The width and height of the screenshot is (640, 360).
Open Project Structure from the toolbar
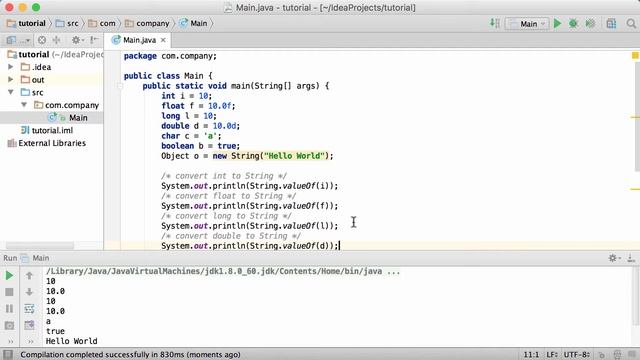point(611,24)
